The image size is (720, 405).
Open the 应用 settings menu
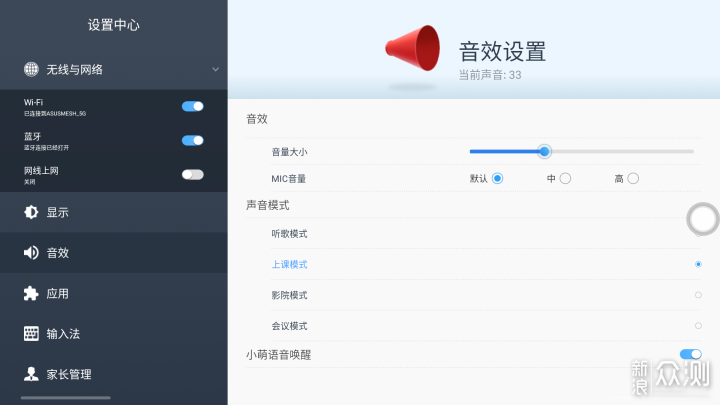114,293
